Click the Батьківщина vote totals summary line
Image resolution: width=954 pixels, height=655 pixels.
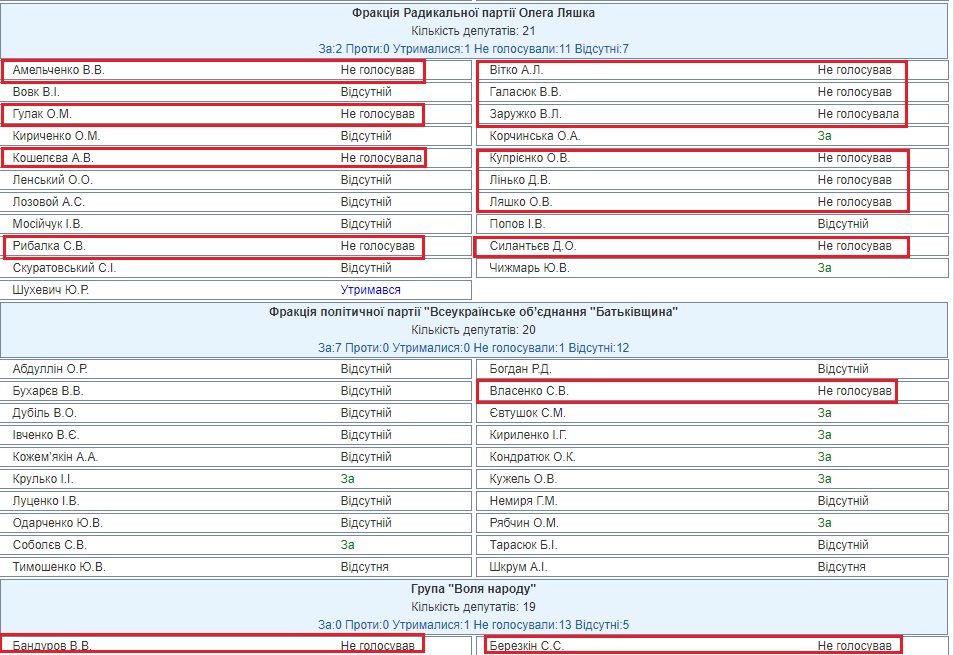474,348
